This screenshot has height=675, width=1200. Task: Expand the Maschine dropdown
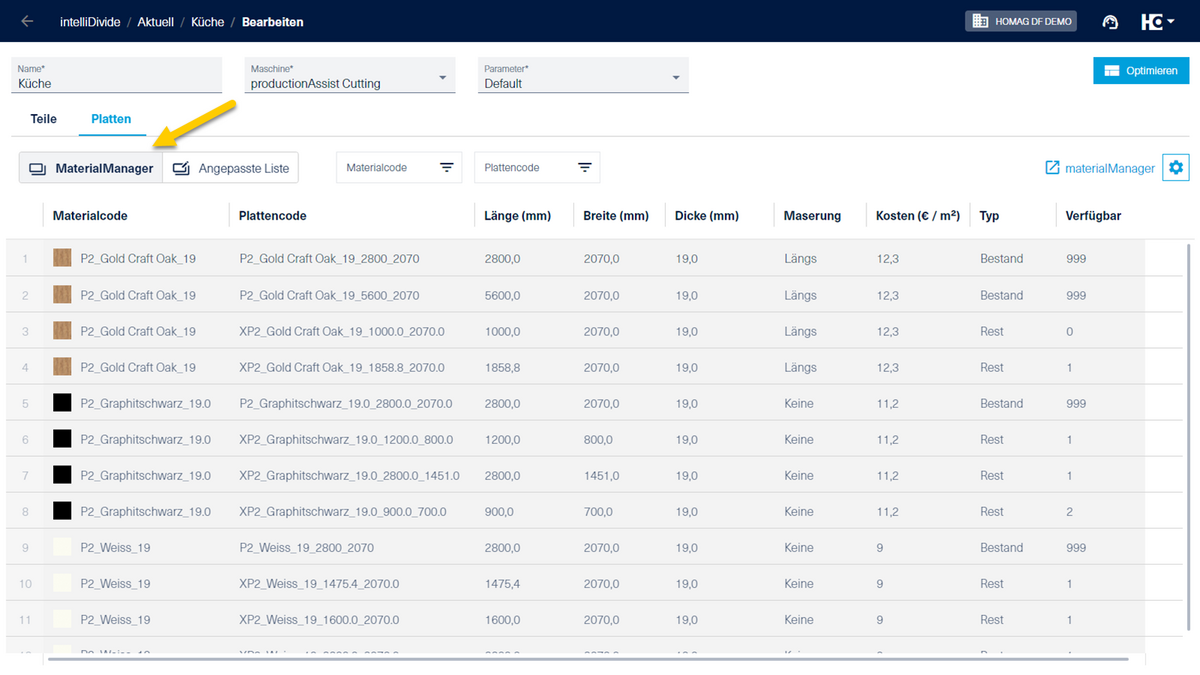tap(443, 78)
